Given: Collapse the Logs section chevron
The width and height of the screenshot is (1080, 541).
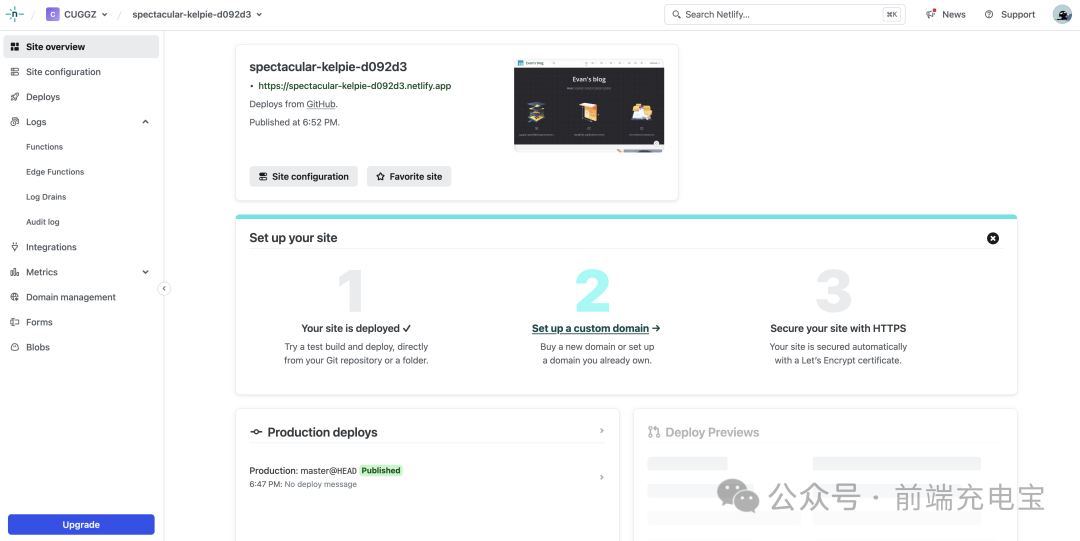Looking at the screenshot, I should pos(145,122).
